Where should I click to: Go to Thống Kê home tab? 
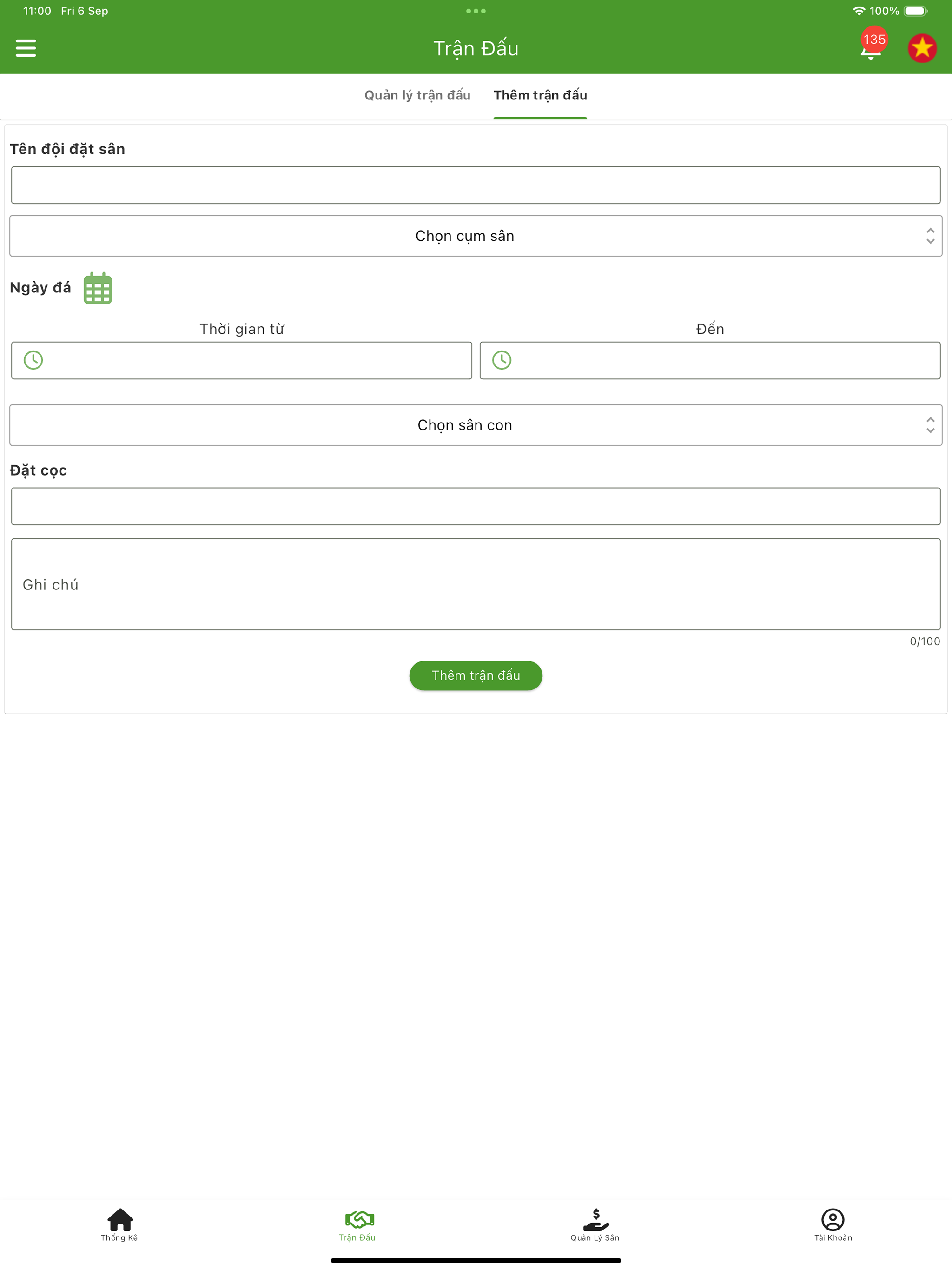(119, 1224)
